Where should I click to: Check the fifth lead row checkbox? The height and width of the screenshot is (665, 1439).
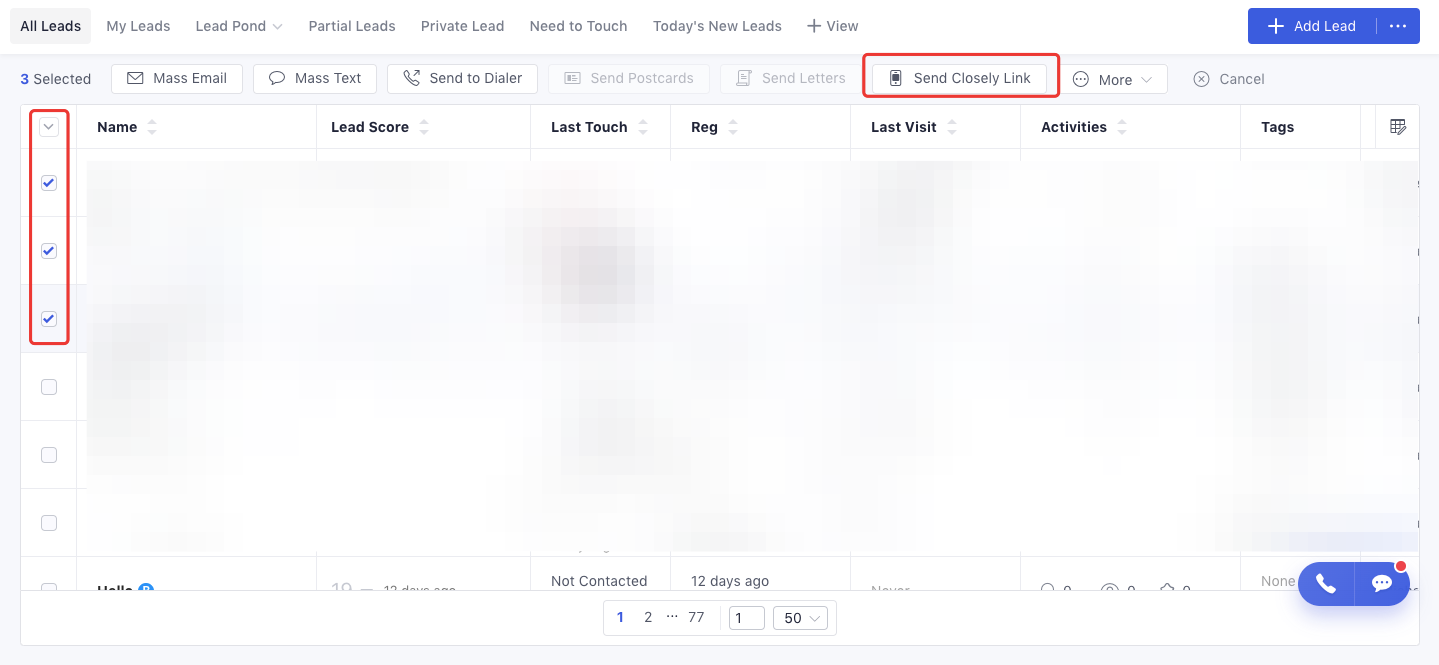tap(48, 455)
